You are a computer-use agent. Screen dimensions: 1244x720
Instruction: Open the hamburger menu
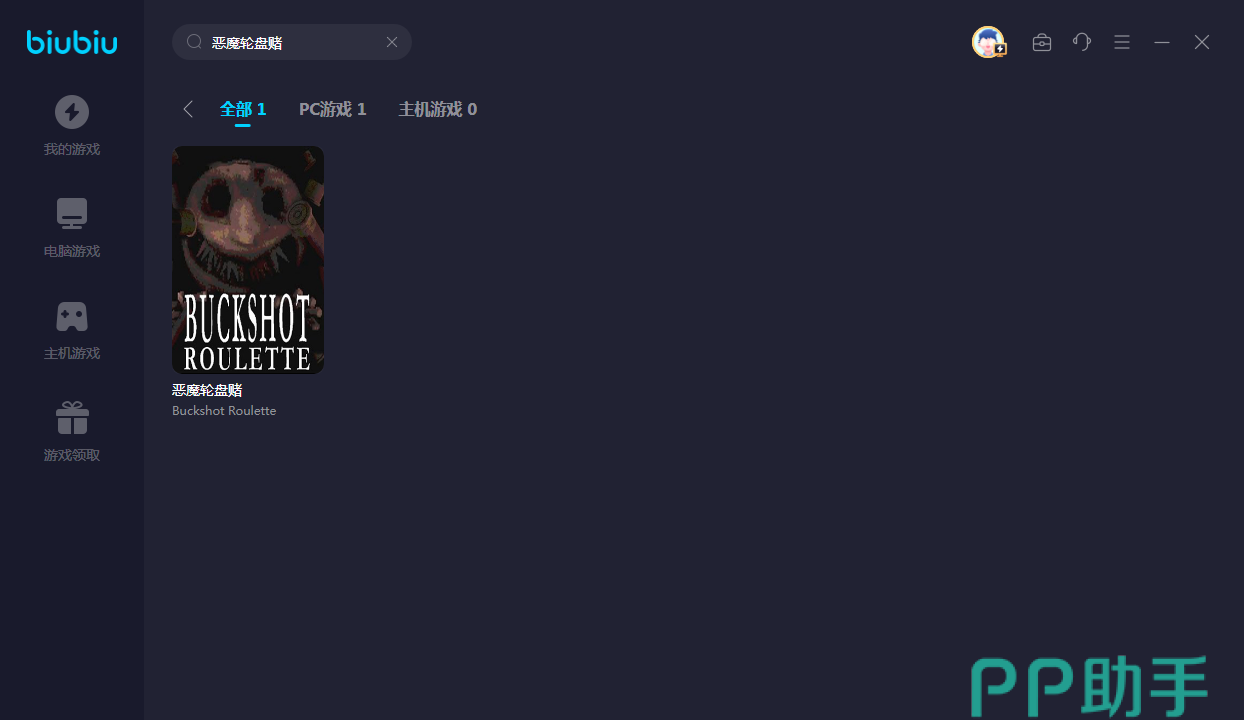click(1122, 42)
